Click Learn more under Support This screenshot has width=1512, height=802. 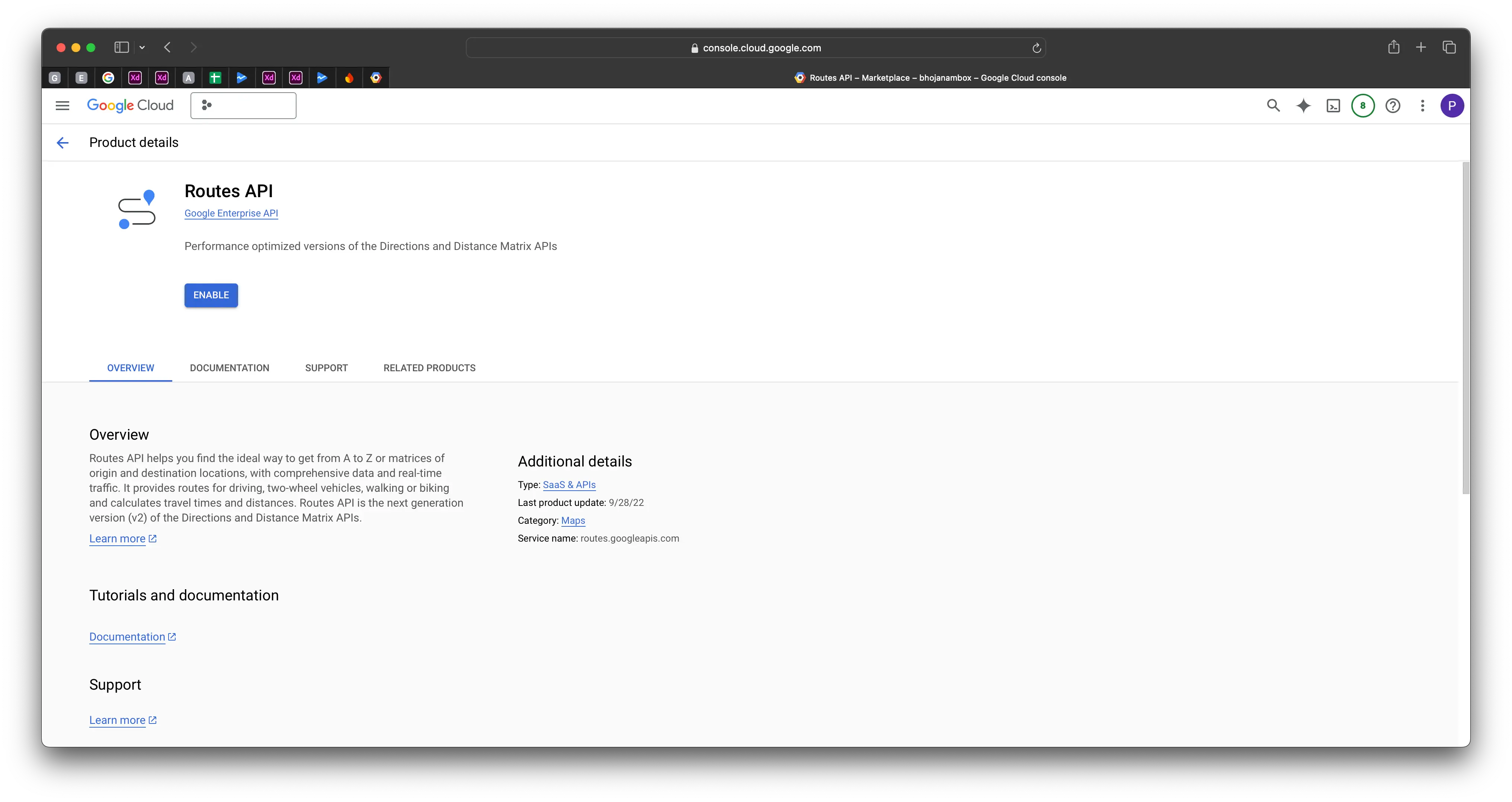pyautogui.click(x=123, y=720)
